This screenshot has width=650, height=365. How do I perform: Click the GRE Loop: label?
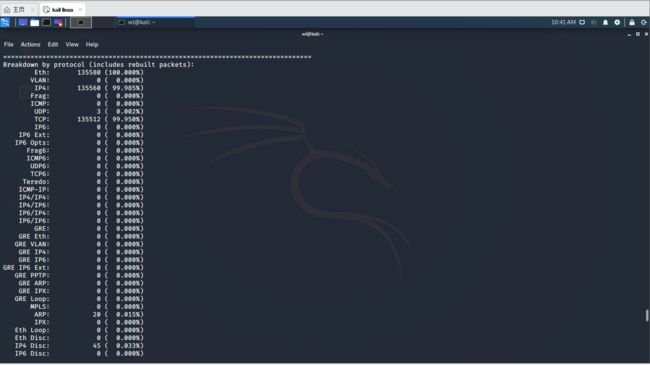[32, 299]
